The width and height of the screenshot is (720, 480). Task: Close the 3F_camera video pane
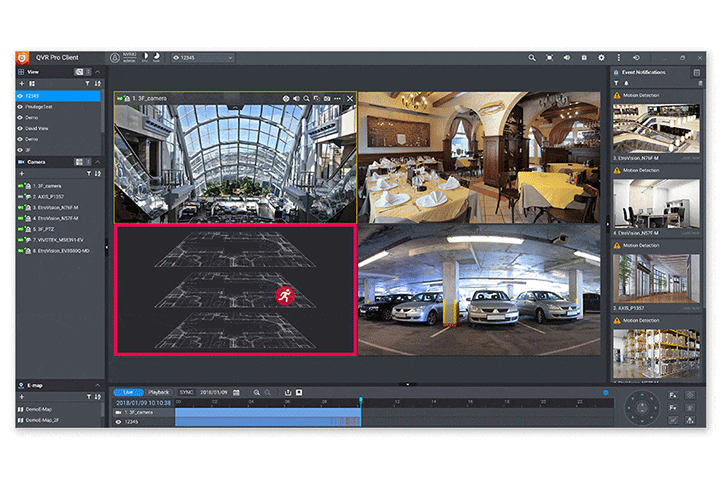350,99
